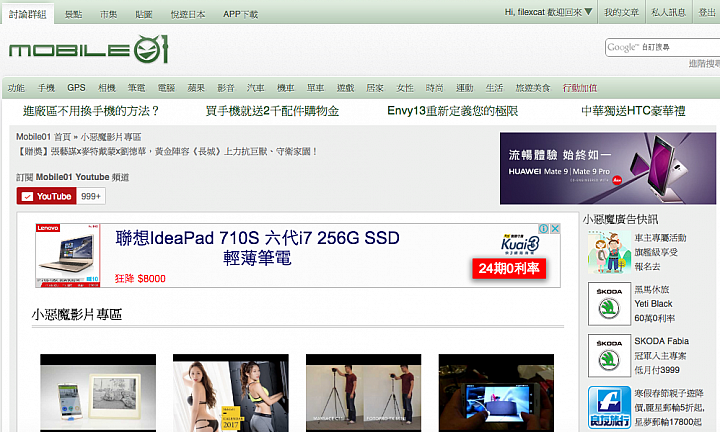The image size is (720, 432).
Task: Click the 登出 logout link
Action: [x=707, y=12]
